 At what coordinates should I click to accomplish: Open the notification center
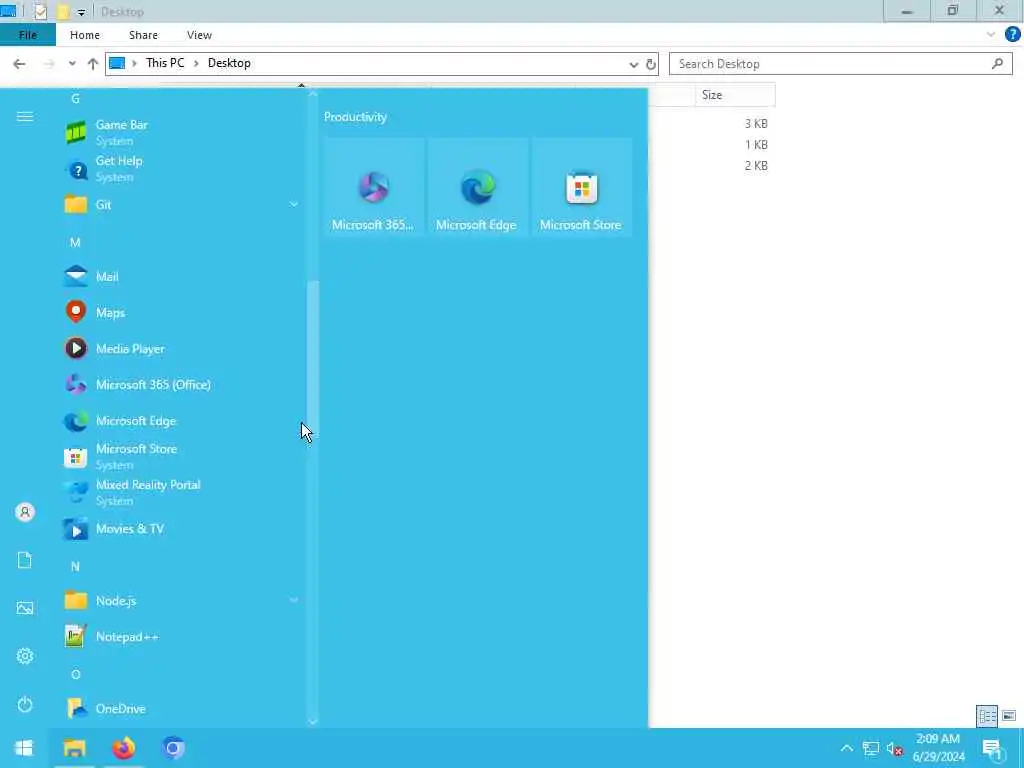click(993, 748)
